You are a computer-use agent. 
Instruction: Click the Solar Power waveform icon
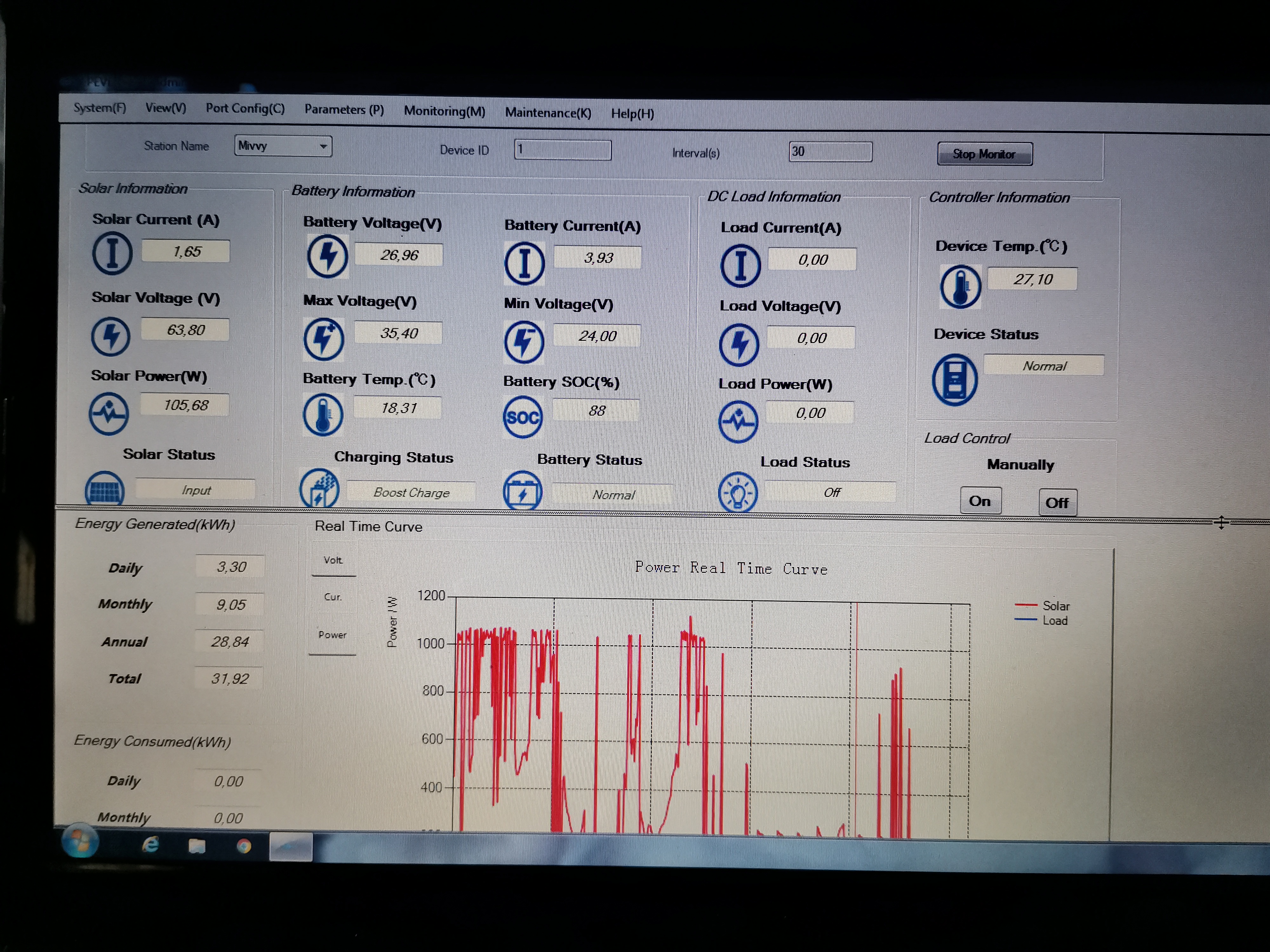pos(109,413)
